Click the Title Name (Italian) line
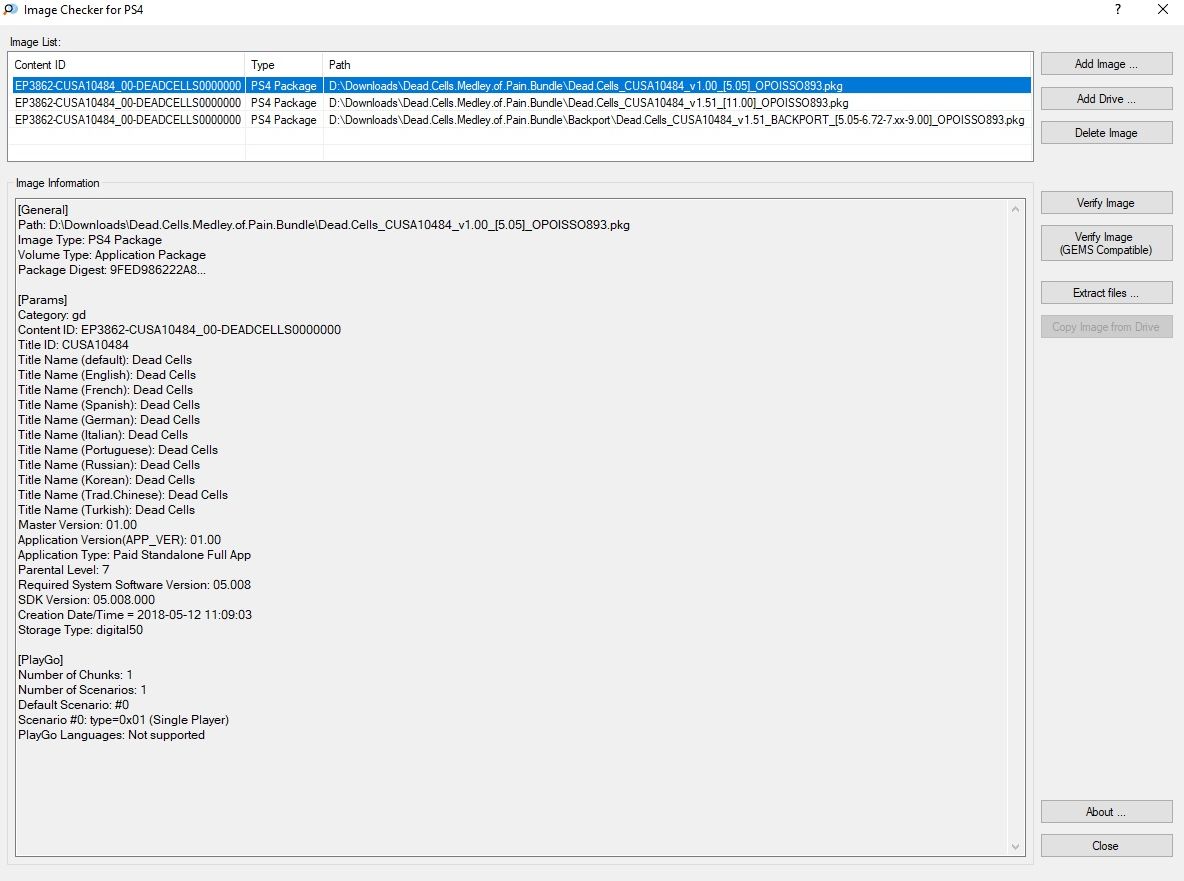The width and height of the screenshot is (1184, 881). (103, 435)
